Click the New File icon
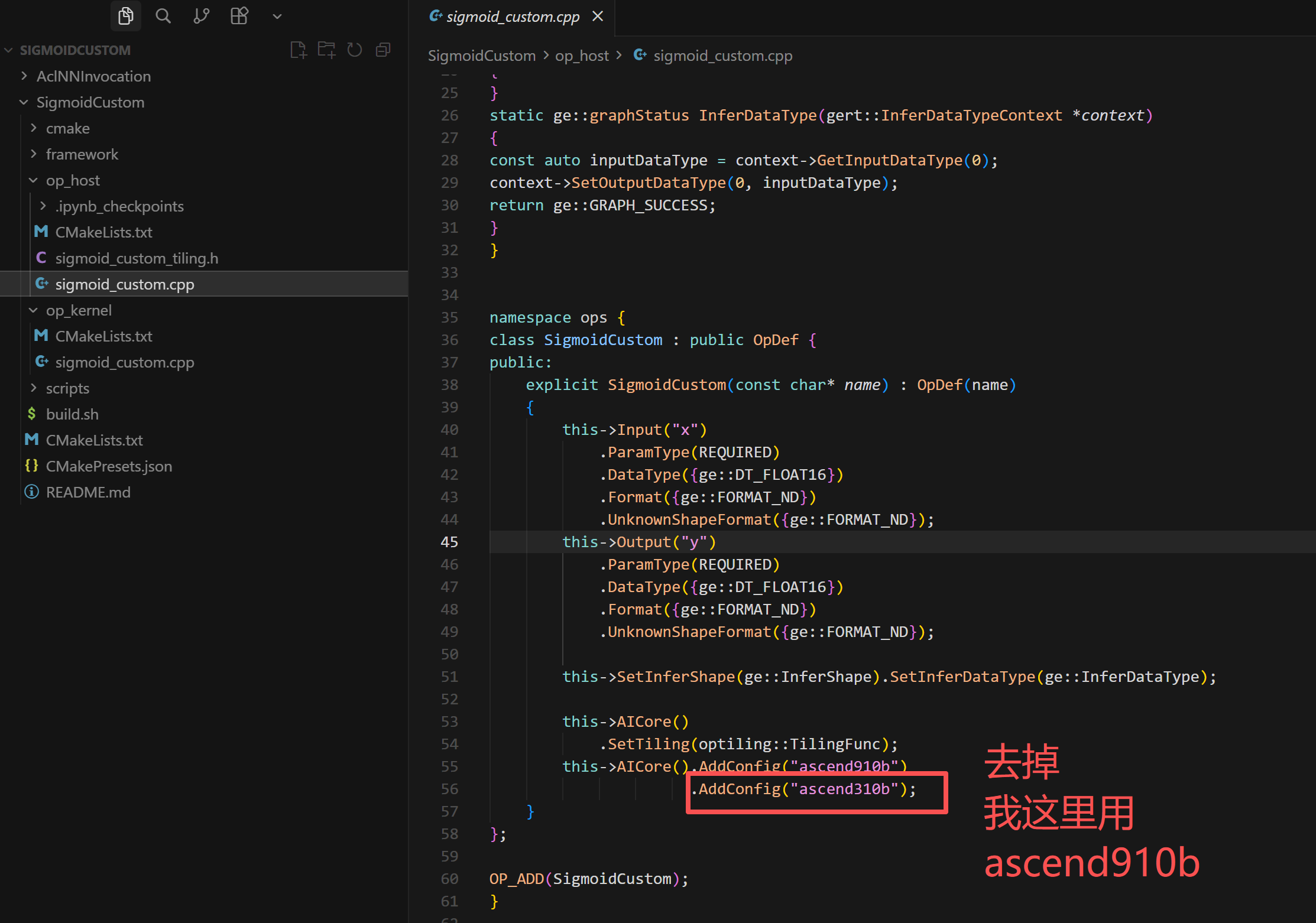Viewport: 1316px width, 923px height. 299,50
